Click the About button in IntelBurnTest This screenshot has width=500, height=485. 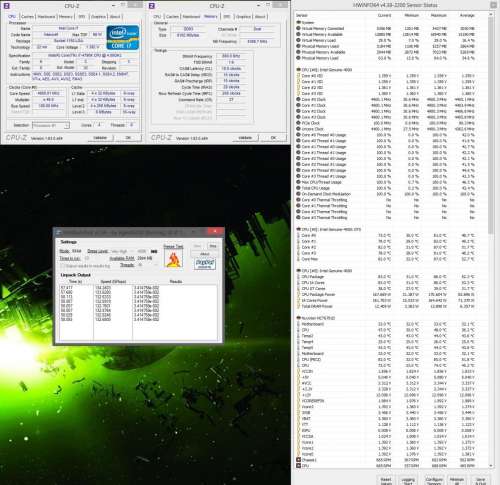tap(205, 254)
